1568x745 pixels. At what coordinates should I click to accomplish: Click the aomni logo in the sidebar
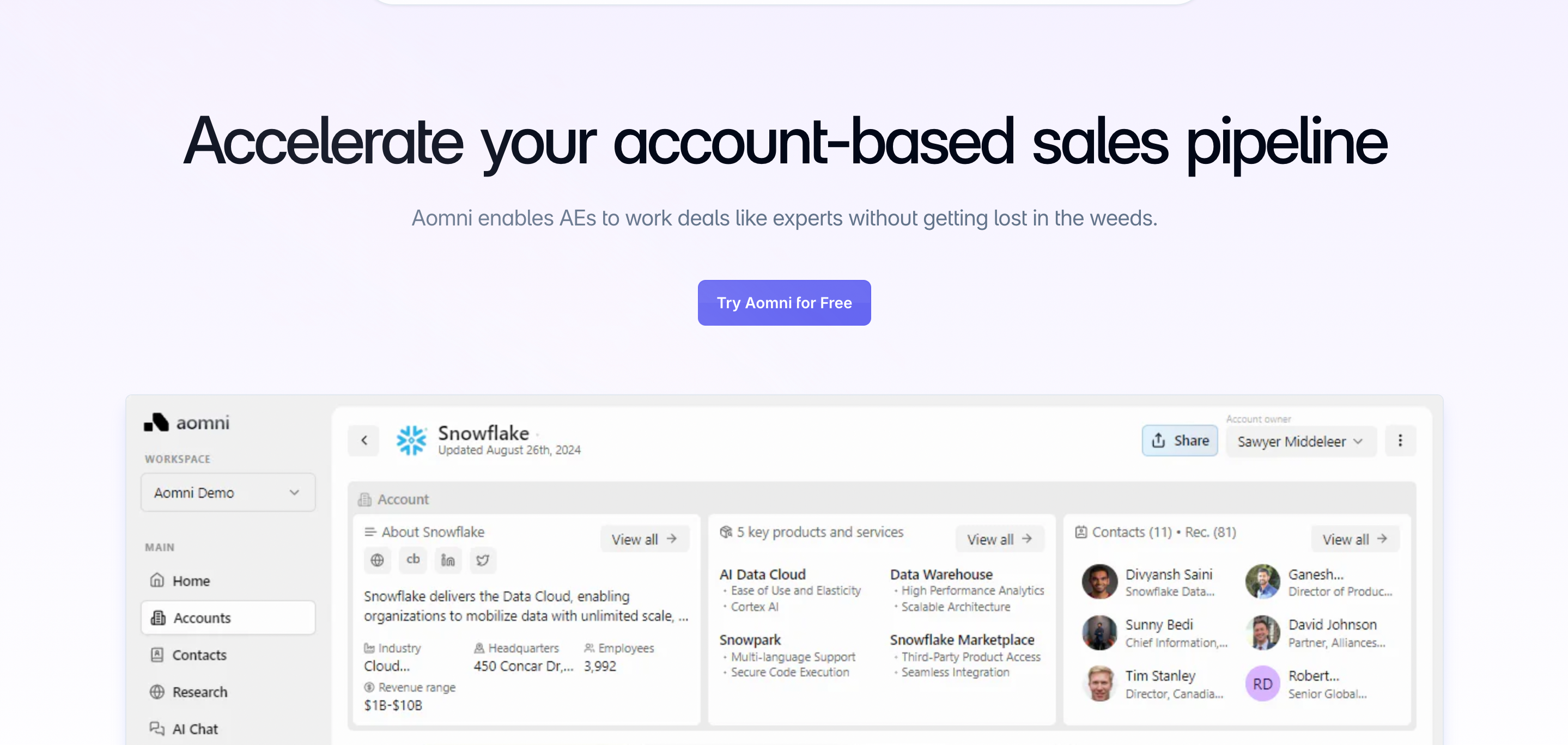(186, 423)
